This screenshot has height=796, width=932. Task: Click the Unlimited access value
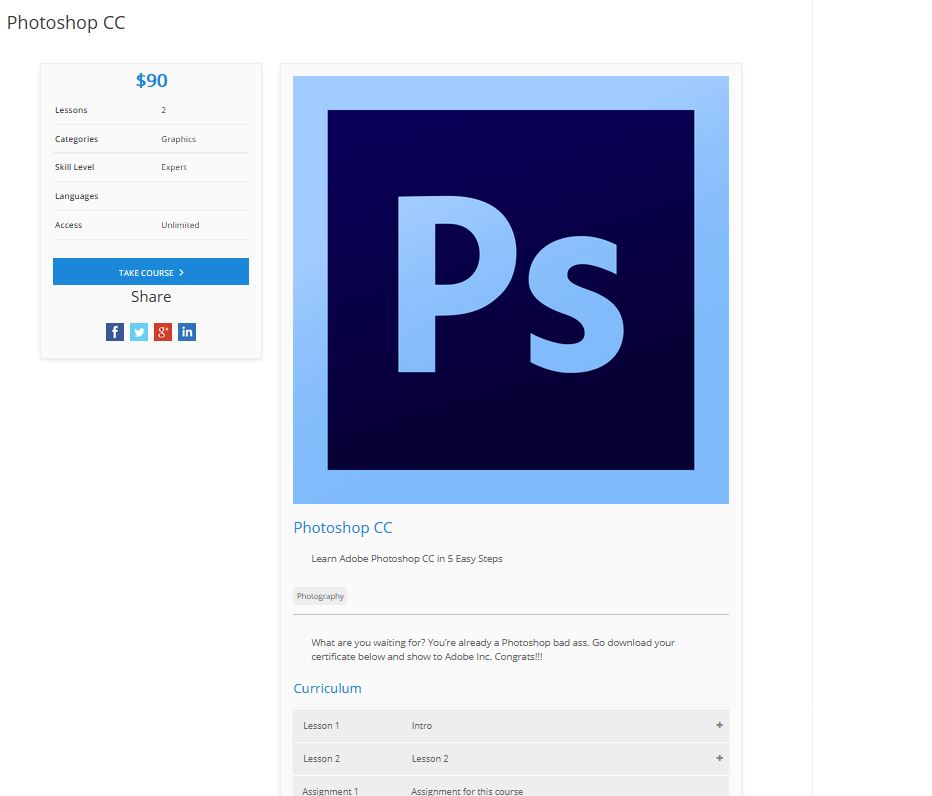coord(180,225)
